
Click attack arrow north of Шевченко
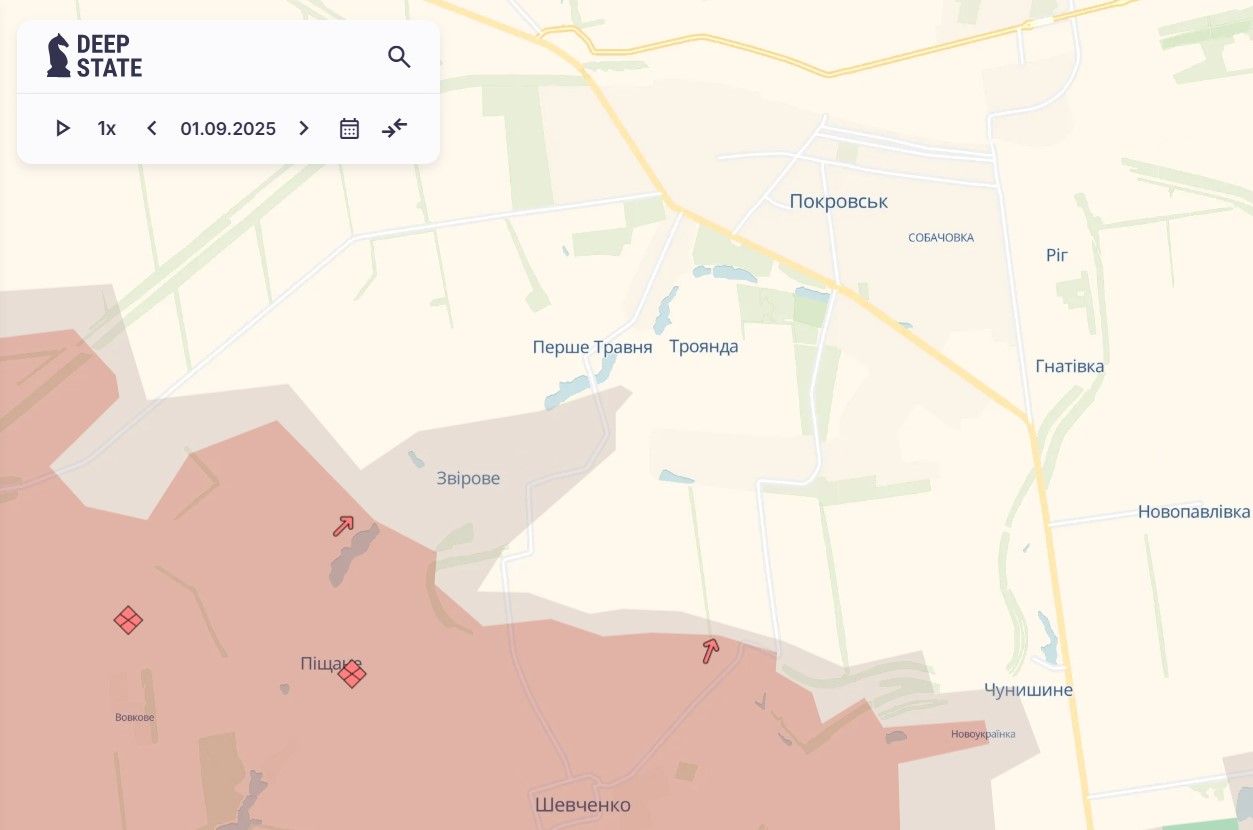(x=710, y=651)
